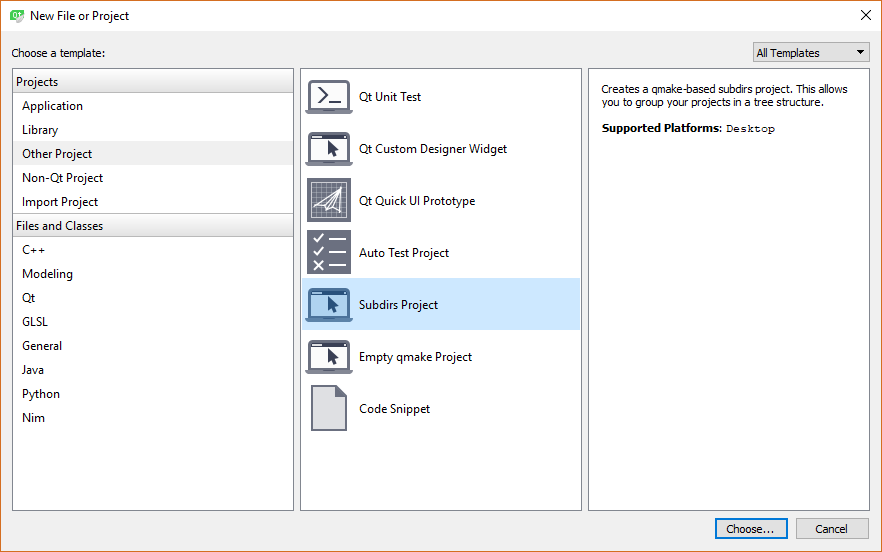Select Non-Qt Project category
882x552 pixels.
click(63, 178)
